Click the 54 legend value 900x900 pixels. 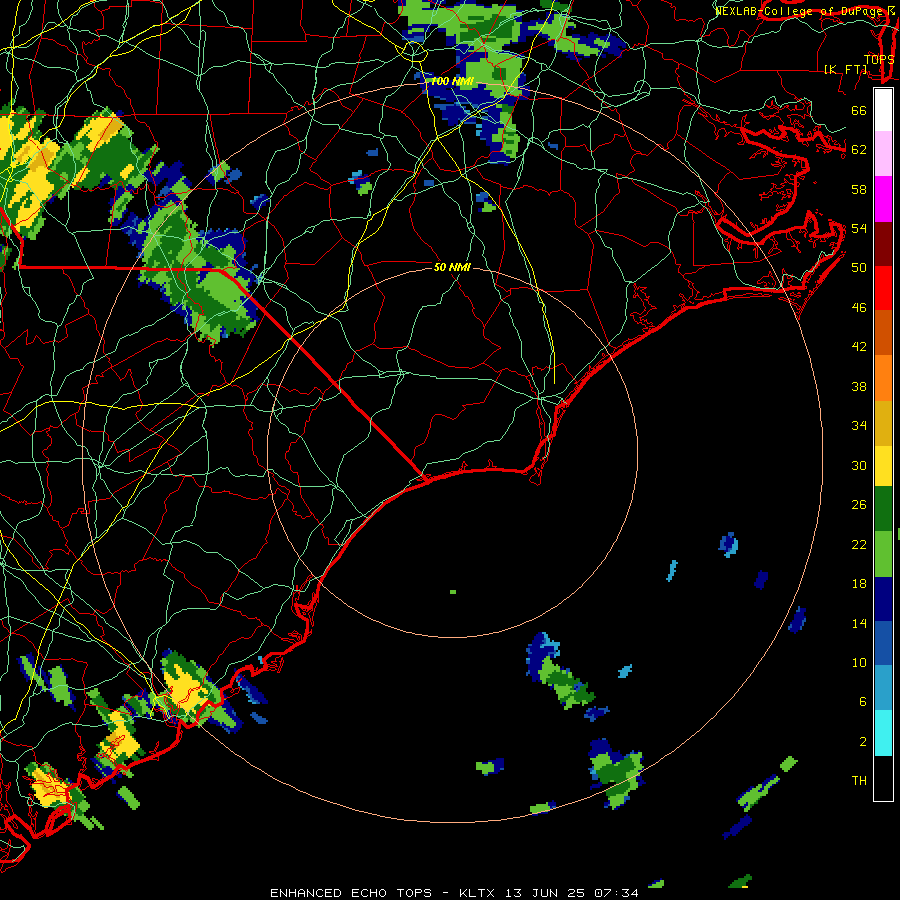(x=859, y=228)
